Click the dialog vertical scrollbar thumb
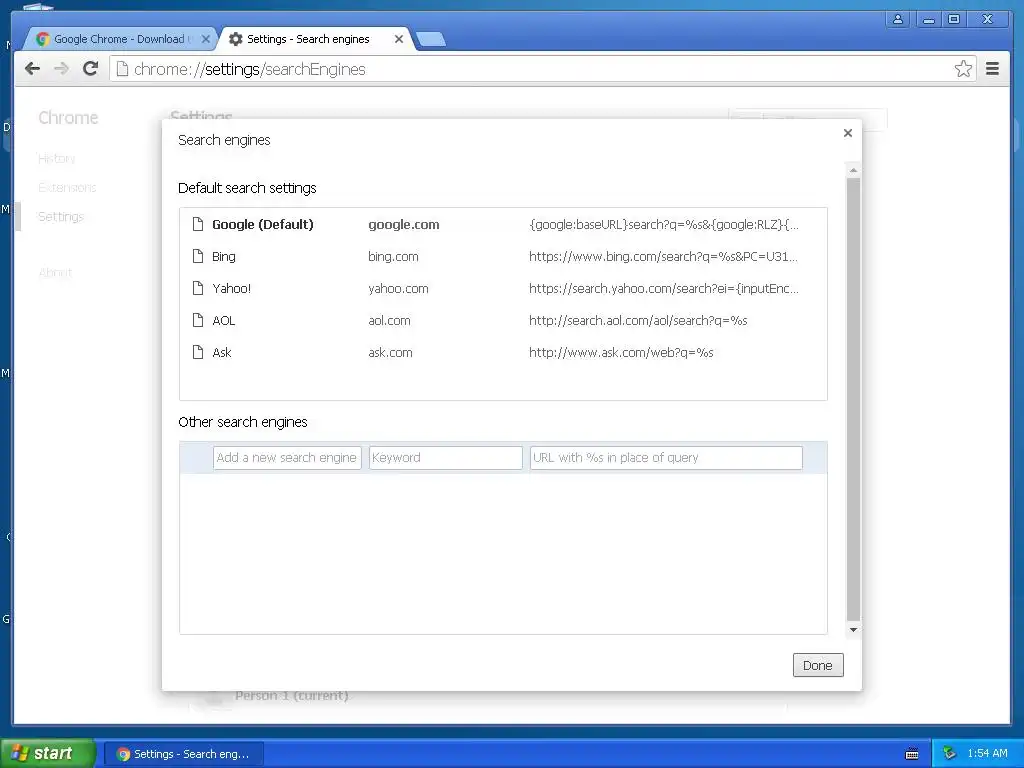 point(853,400)
